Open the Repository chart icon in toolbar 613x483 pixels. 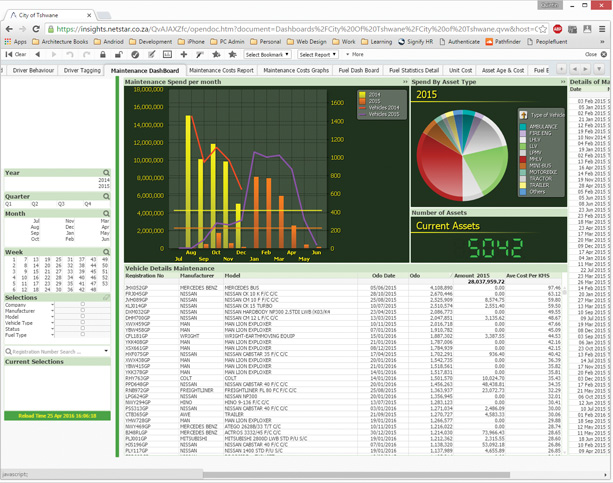coord(167,54)
